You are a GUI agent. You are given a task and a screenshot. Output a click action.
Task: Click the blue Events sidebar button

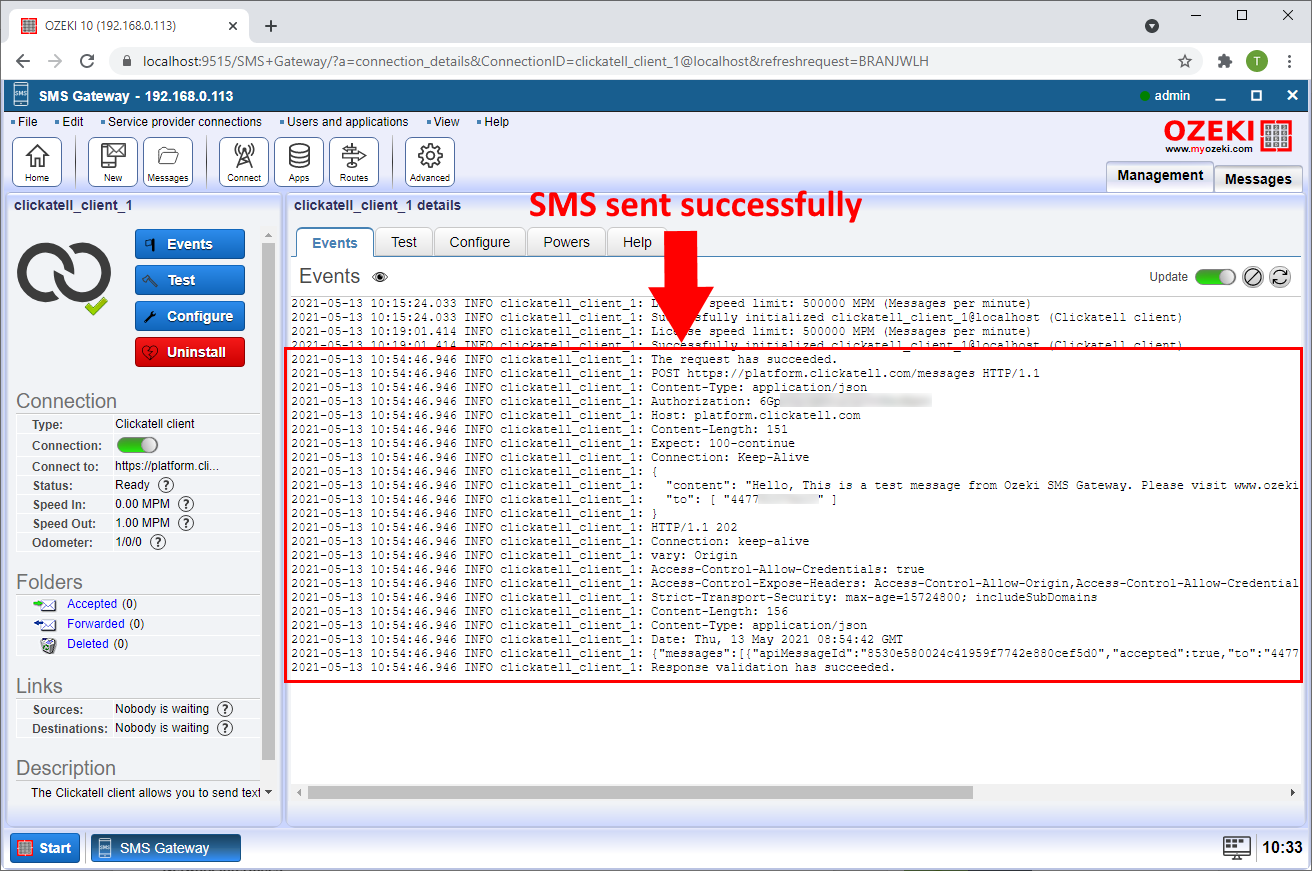(x=190, y=244)
